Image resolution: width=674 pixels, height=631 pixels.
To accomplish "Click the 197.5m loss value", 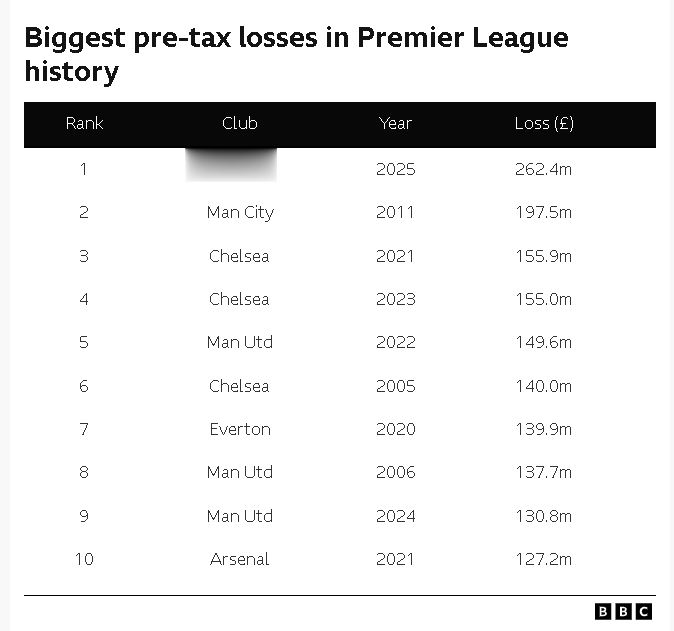I will tap(543, 212).
